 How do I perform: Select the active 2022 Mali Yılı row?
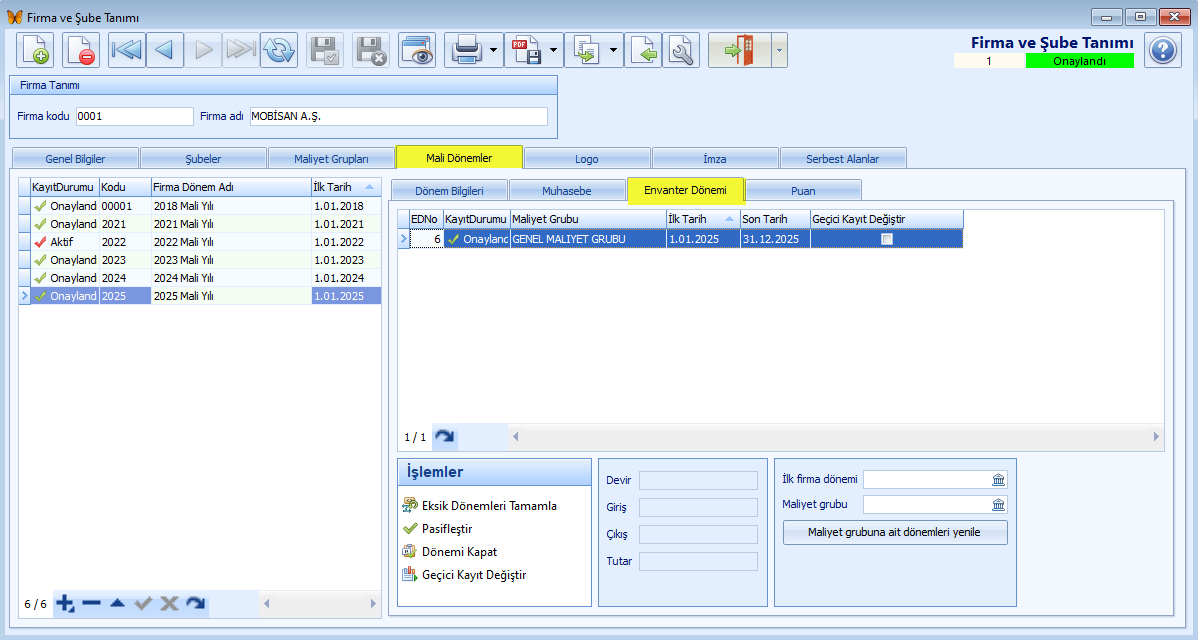(x=199, y=242)
